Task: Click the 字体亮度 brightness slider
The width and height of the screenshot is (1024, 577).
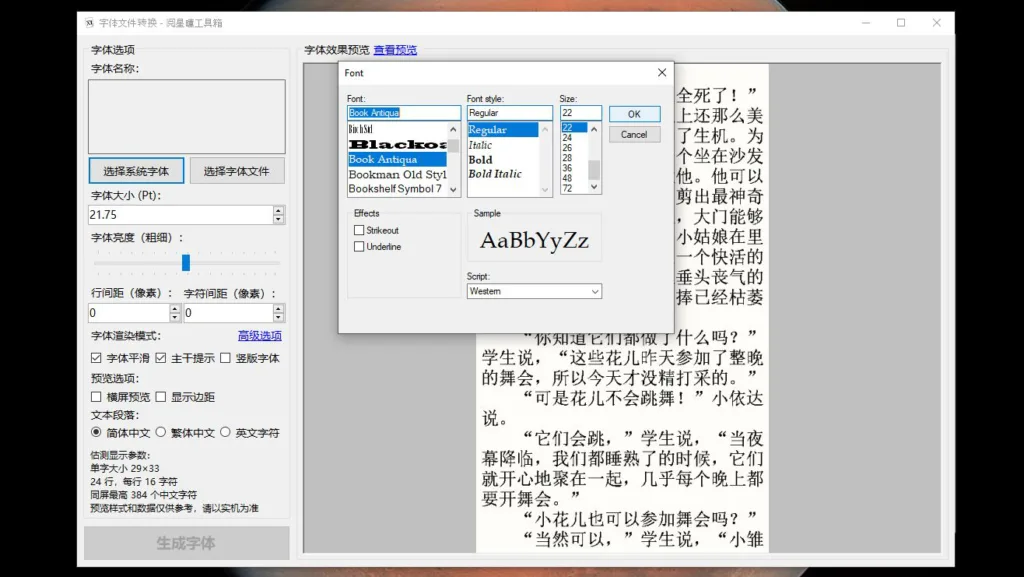Action: [x=184, y=263]
